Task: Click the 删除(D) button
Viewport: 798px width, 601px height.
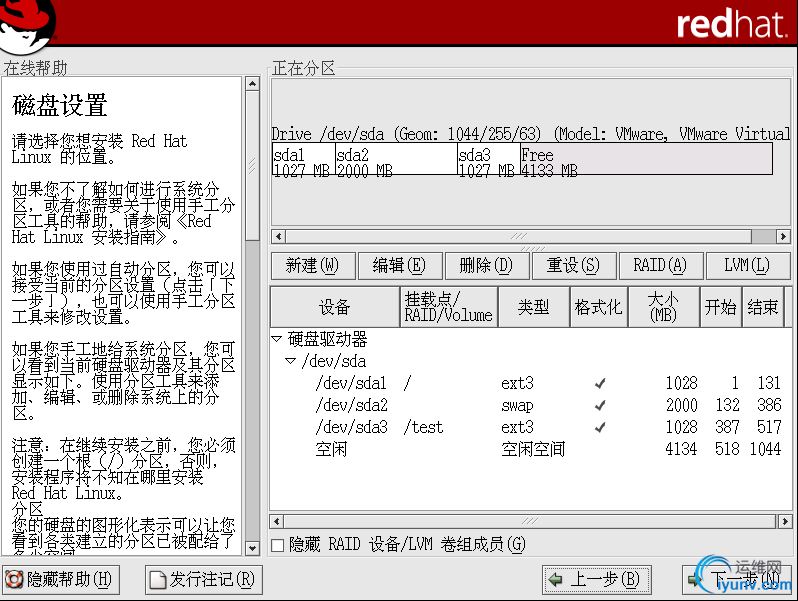Action: tap(487, 266)
